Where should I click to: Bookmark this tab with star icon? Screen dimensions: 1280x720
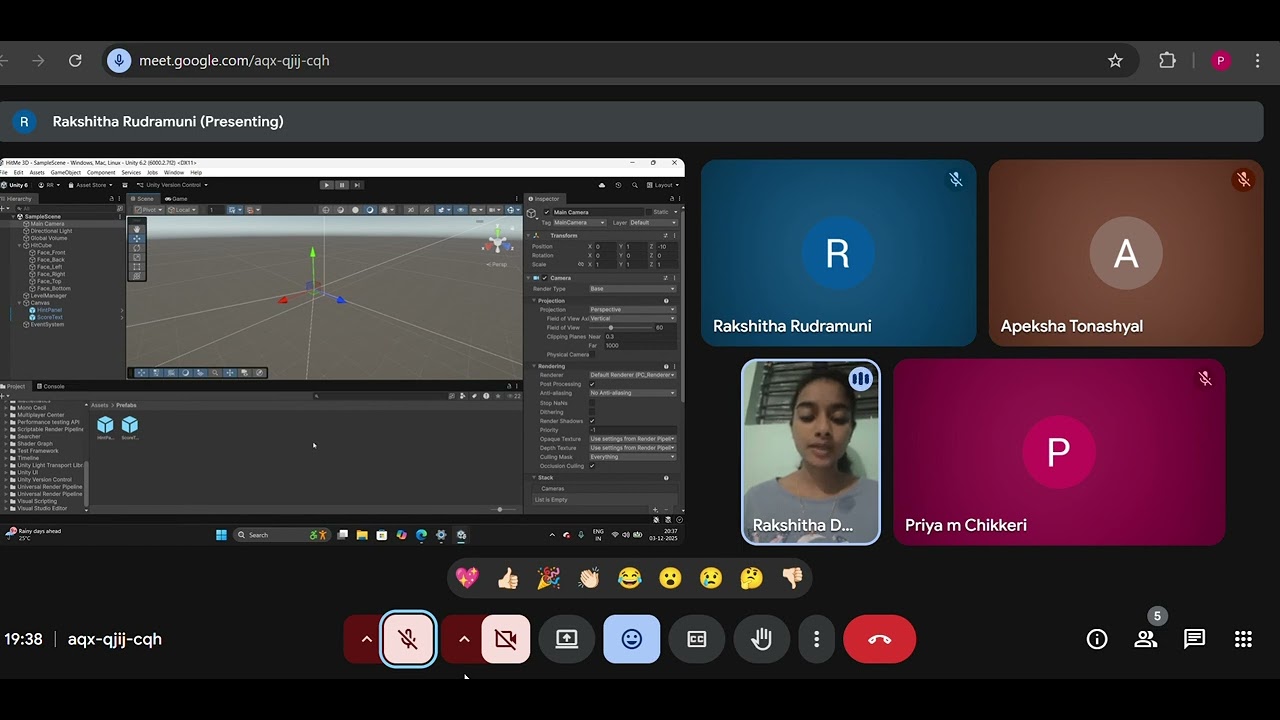tap(1115, 61)
